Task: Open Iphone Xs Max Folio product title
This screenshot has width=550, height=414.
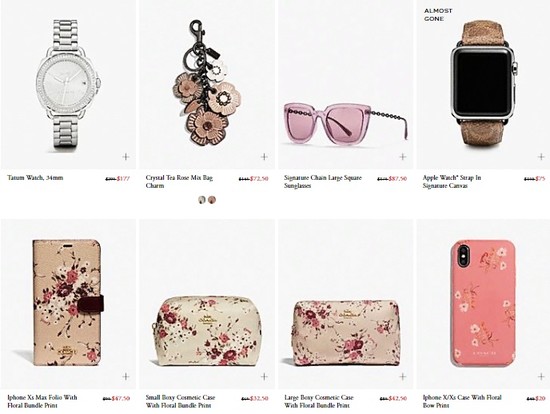Action: coord(42,401)
